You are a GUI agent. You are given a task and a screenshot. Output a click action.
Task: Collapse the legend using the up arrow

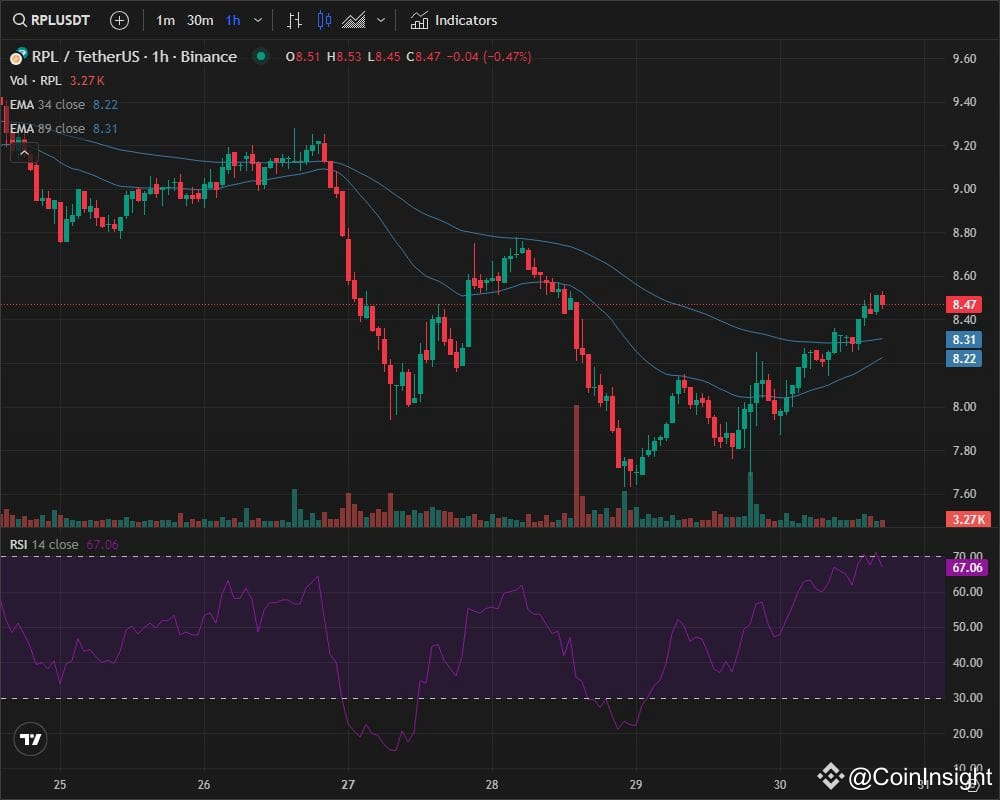[x=22, y=152]
